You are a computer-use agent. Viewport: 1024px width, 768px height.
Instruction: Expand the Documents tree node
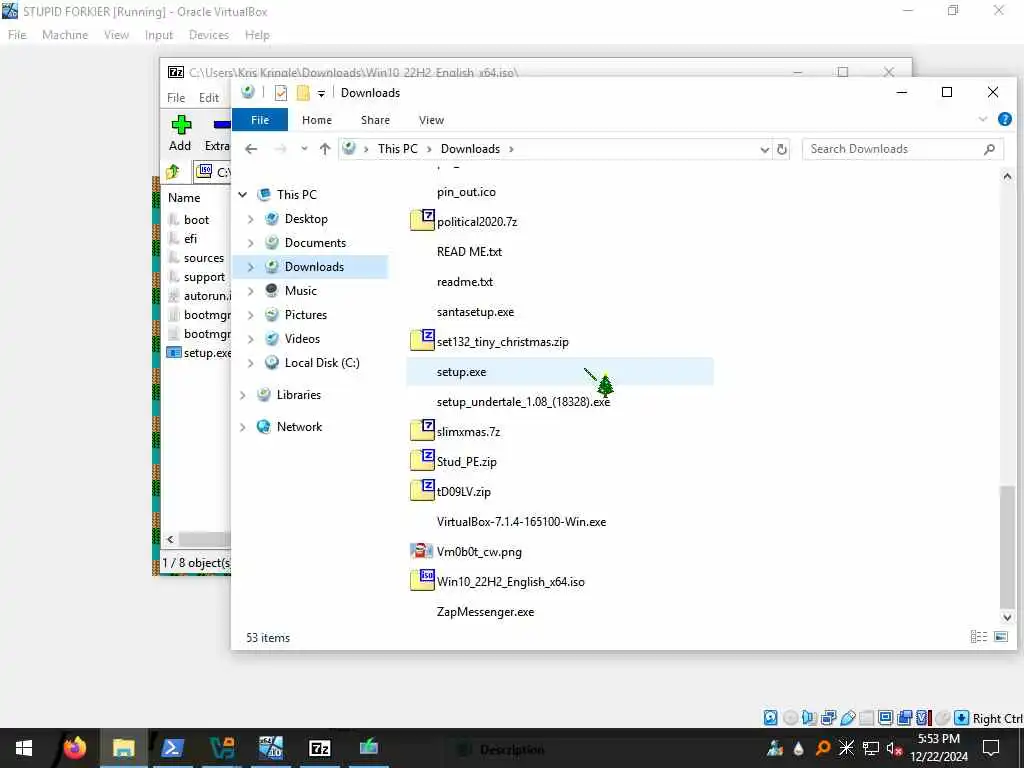point(250,243)
